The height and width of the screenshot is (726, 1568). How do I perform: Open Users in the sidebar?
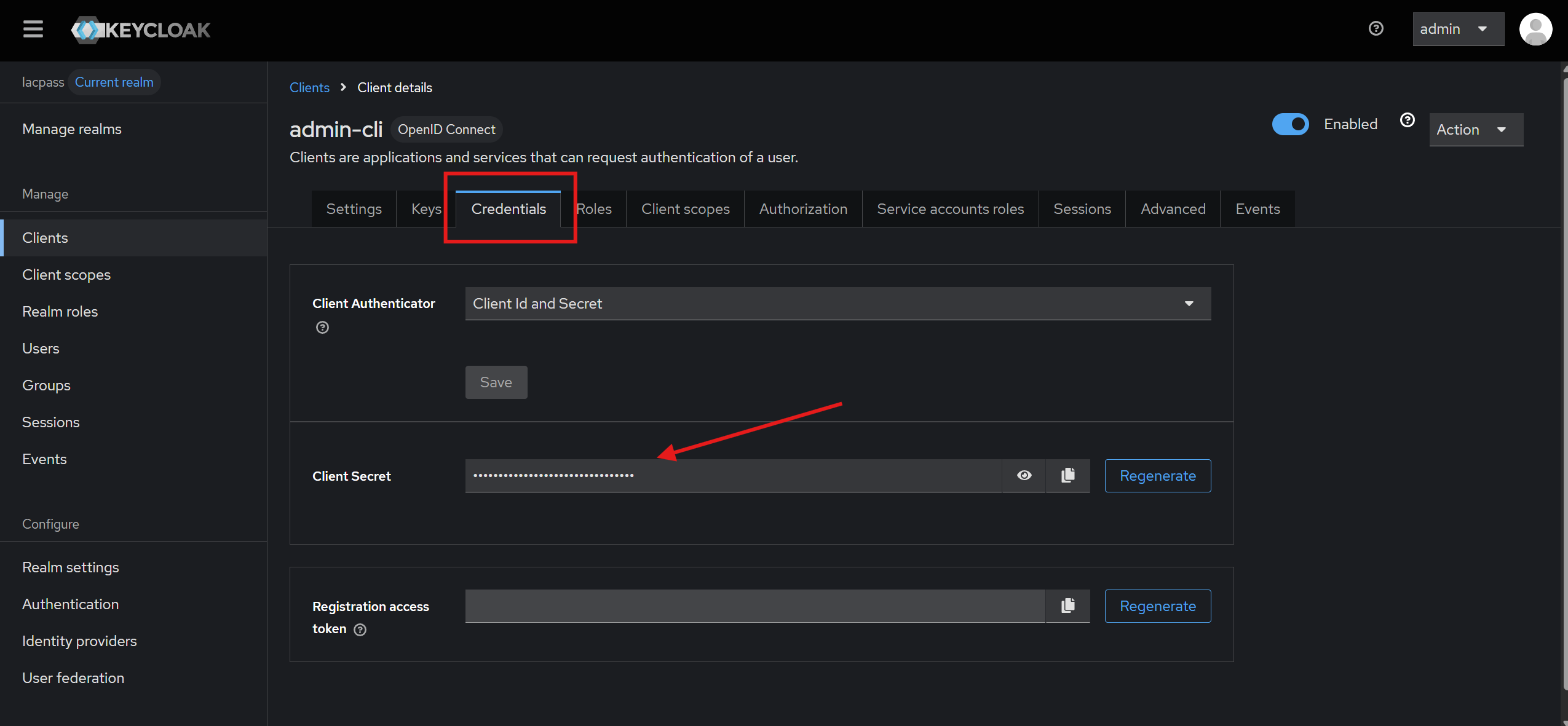[x=133, y=349]
